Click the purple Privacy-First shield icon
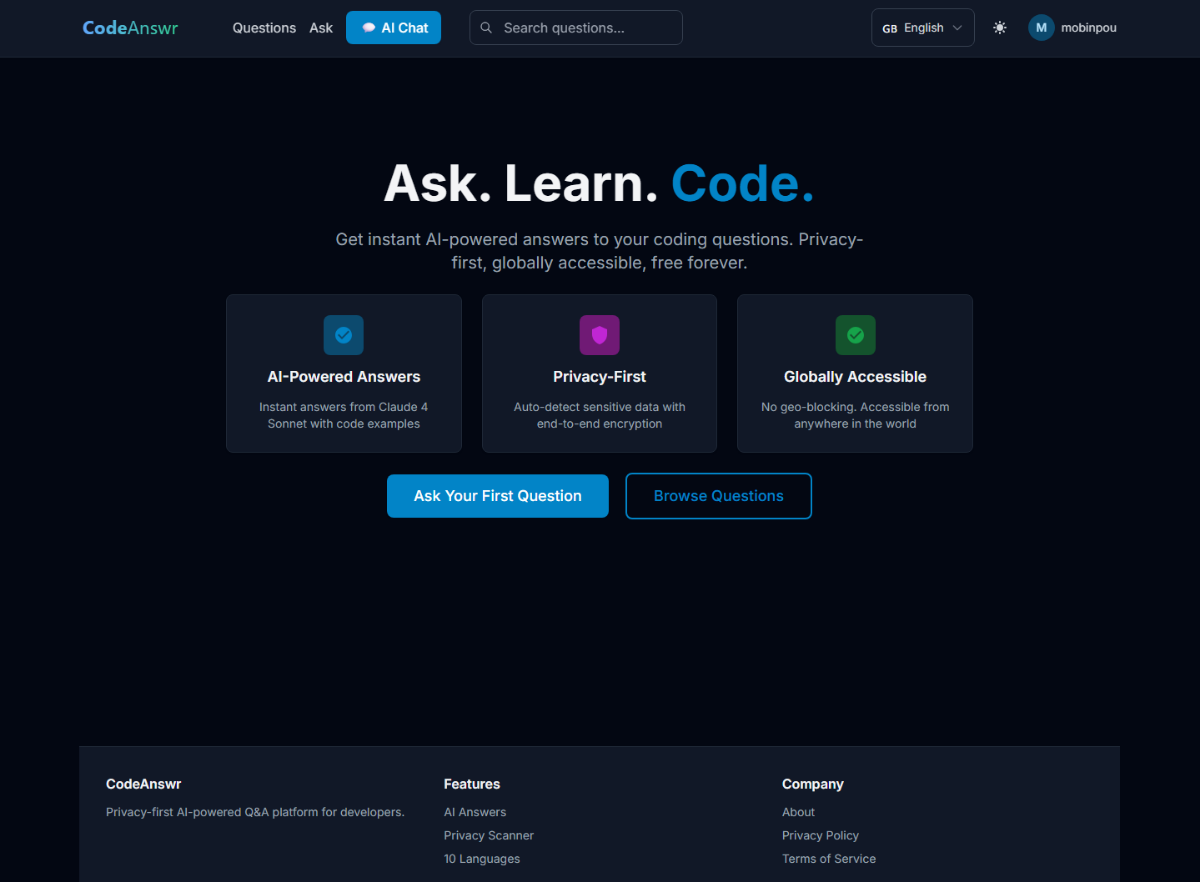Image resolution: width=1200 pixels, height=882 pixels. [x=599, y=335]
